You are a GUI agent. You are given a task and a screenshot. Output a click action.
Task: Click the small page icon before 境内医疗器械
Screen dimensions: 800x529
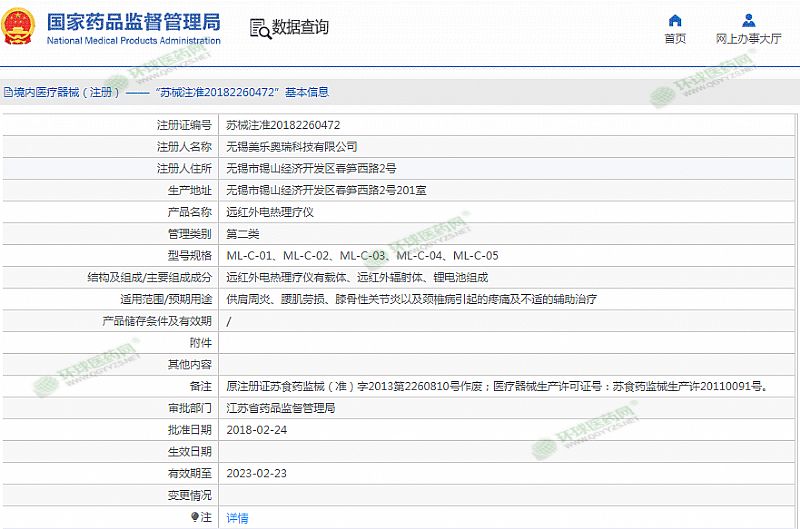tap(7, 92)
